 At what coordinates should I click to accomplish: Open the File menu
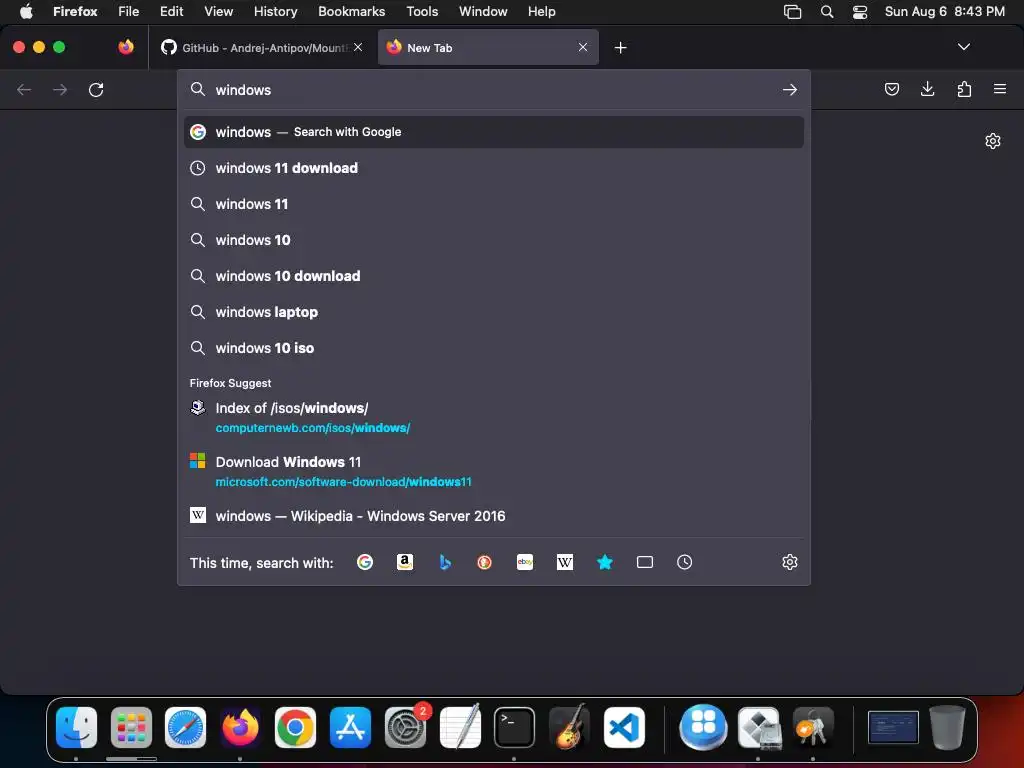(129, 12)
